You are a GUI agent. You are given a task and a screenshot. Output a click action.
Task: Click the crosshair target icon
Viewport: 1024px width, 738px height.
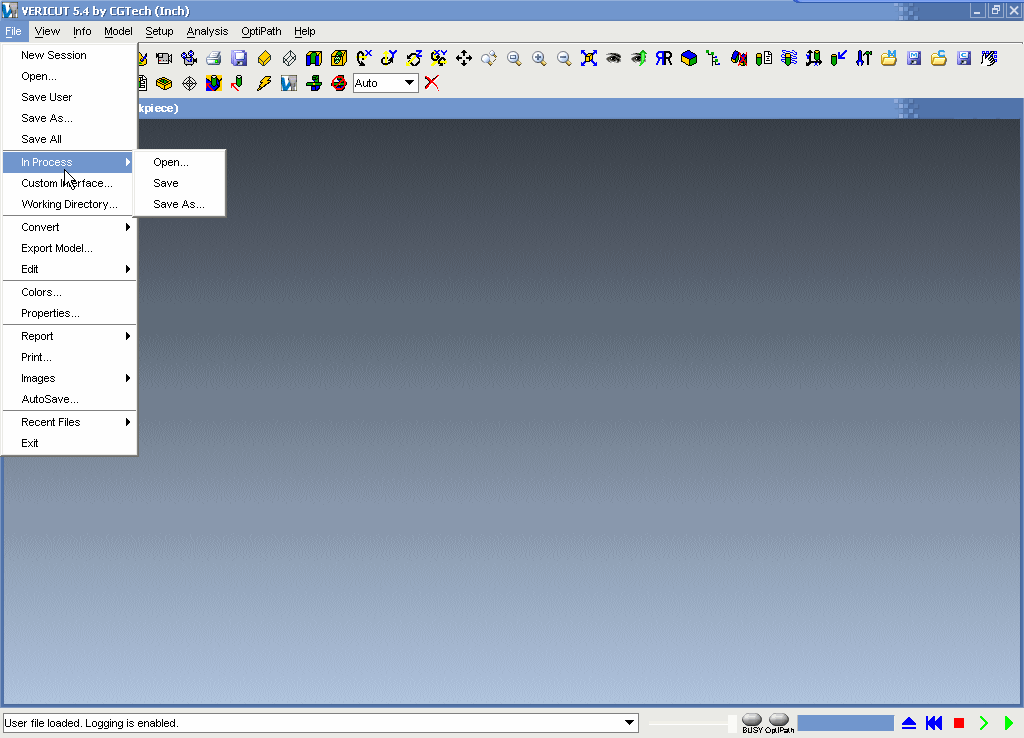(189, 83)
